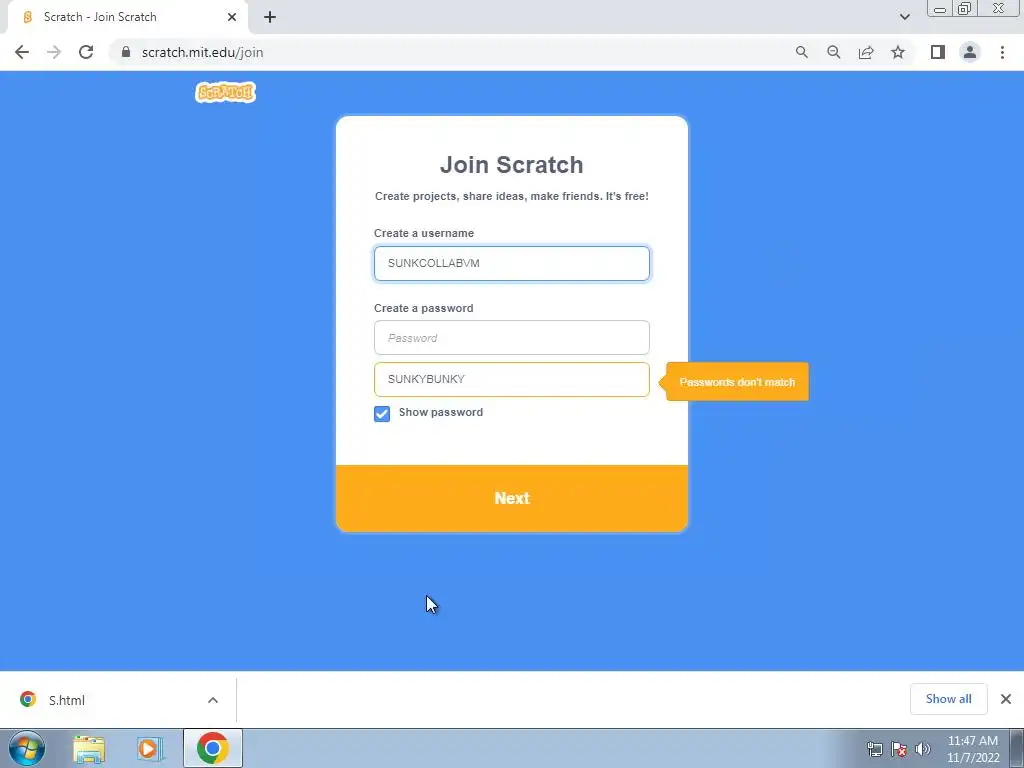Image resolution: width=1024 pixels, height=768 pixels.
Task: View site info via lock icon
Action: coord(126,52)
